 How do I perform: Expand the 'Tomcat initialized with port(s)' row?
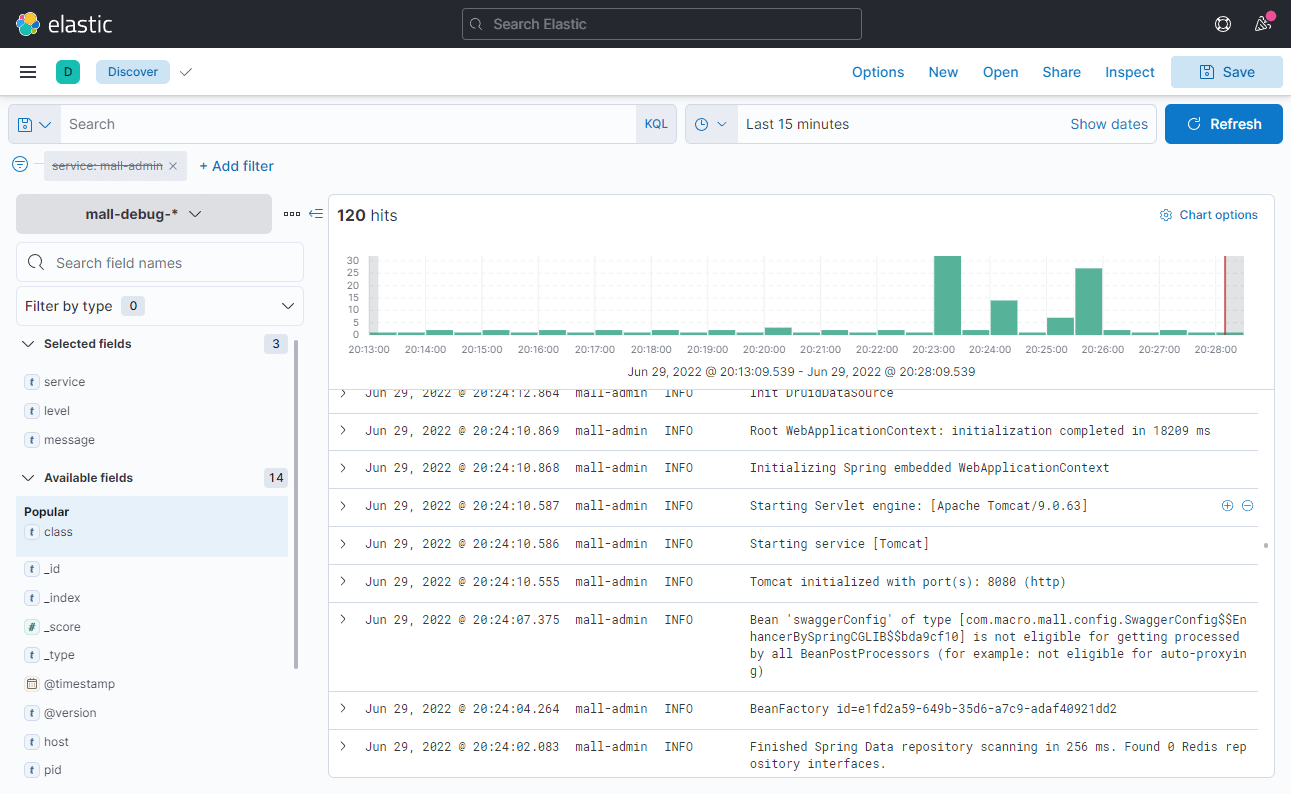343,582
